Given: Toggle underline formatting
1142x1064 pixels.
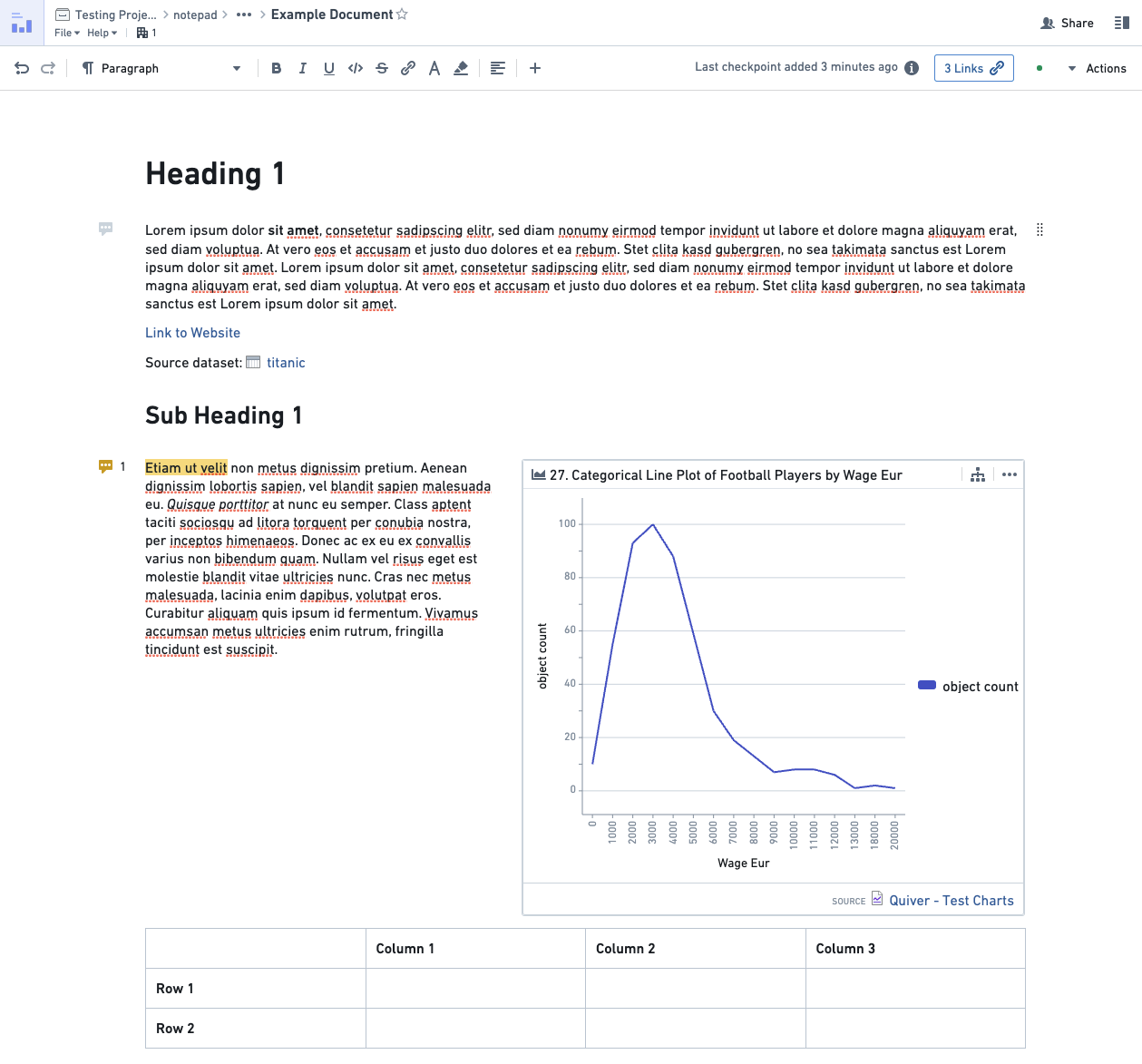Looking at the screenshot, I should (329, 68).
